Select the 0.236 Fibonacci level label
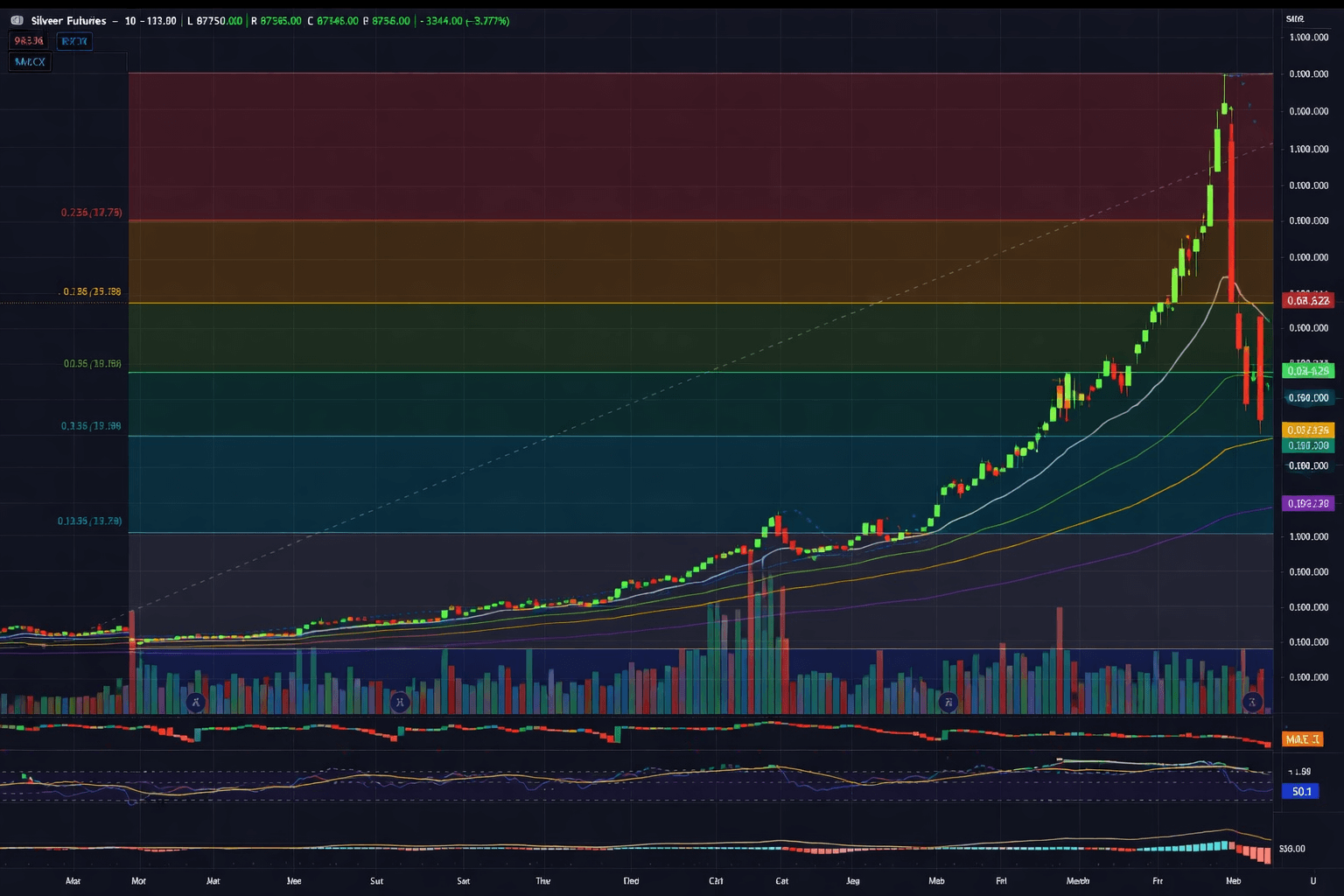Image resolution: width=1344 pixels, height=896 pixels. [x=91, y=213]
